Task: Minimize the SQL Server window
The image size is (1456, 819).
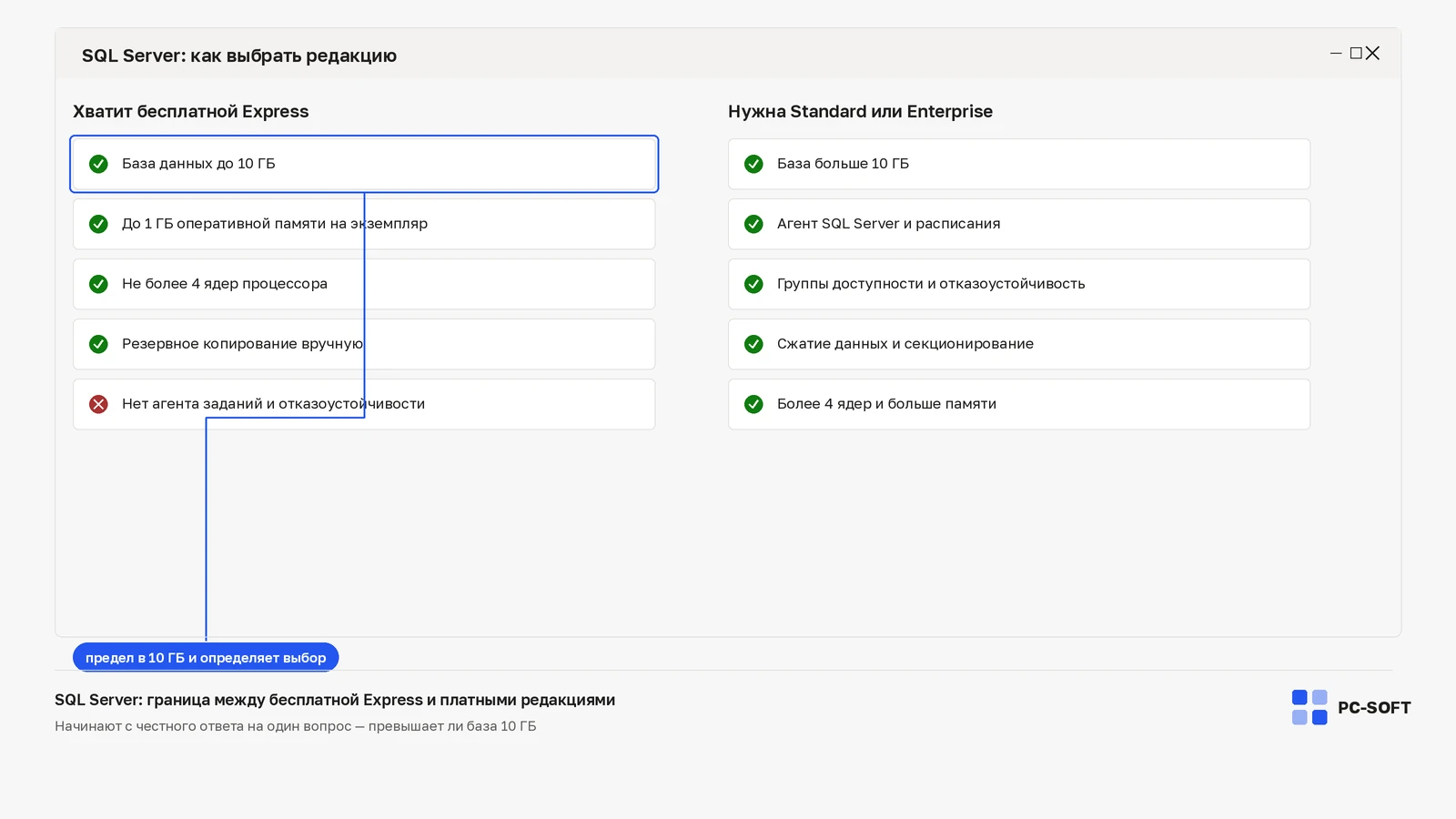Action: 1336,54
